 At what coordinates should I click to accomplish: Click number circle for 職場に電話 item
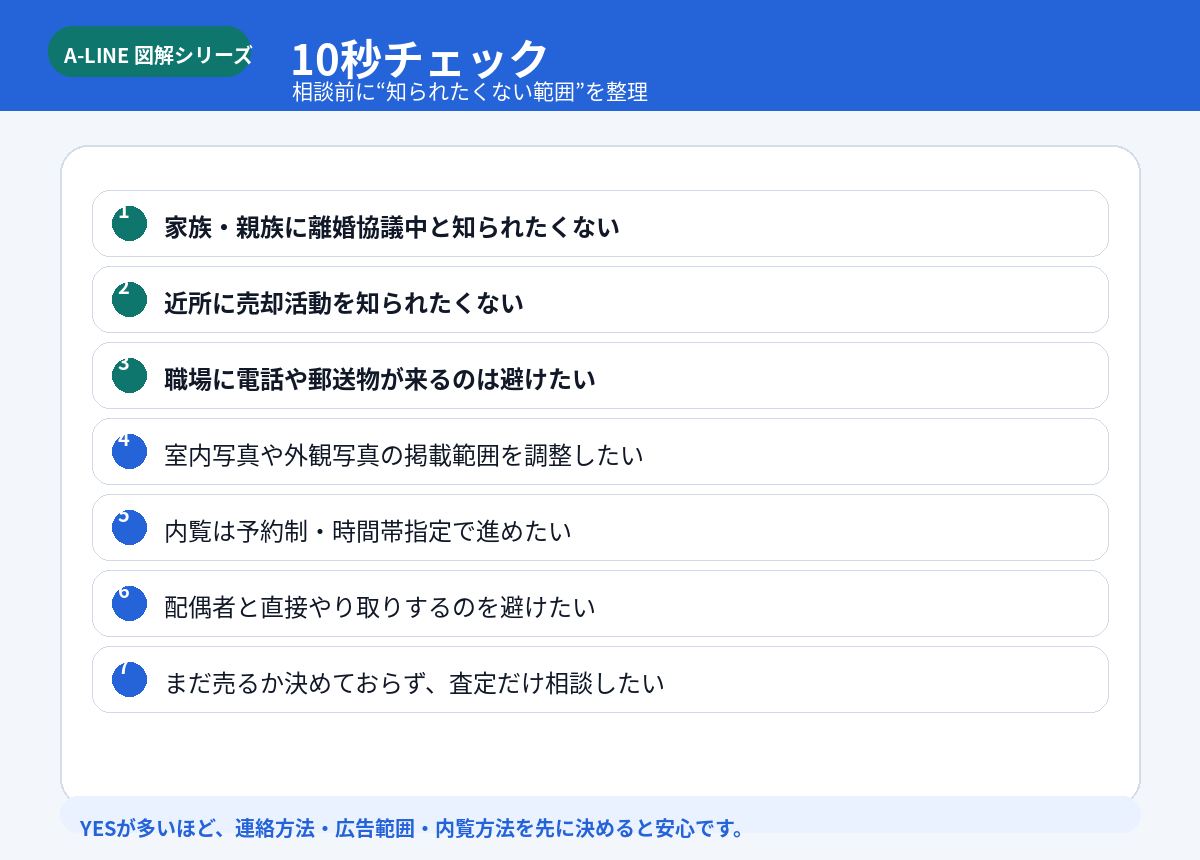point(129,376)
